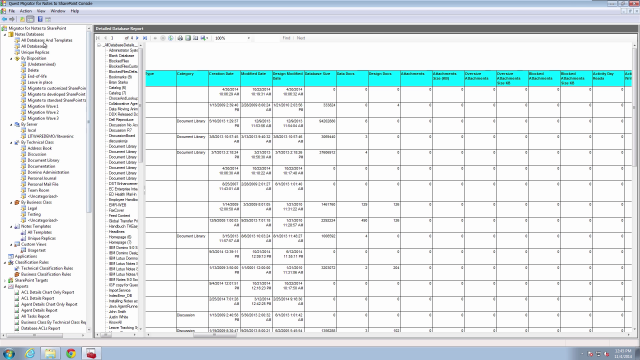Click Justin White in the document map
Viewport: 640px width, 360px height.
pyautogui.click(x=118, y=317)
